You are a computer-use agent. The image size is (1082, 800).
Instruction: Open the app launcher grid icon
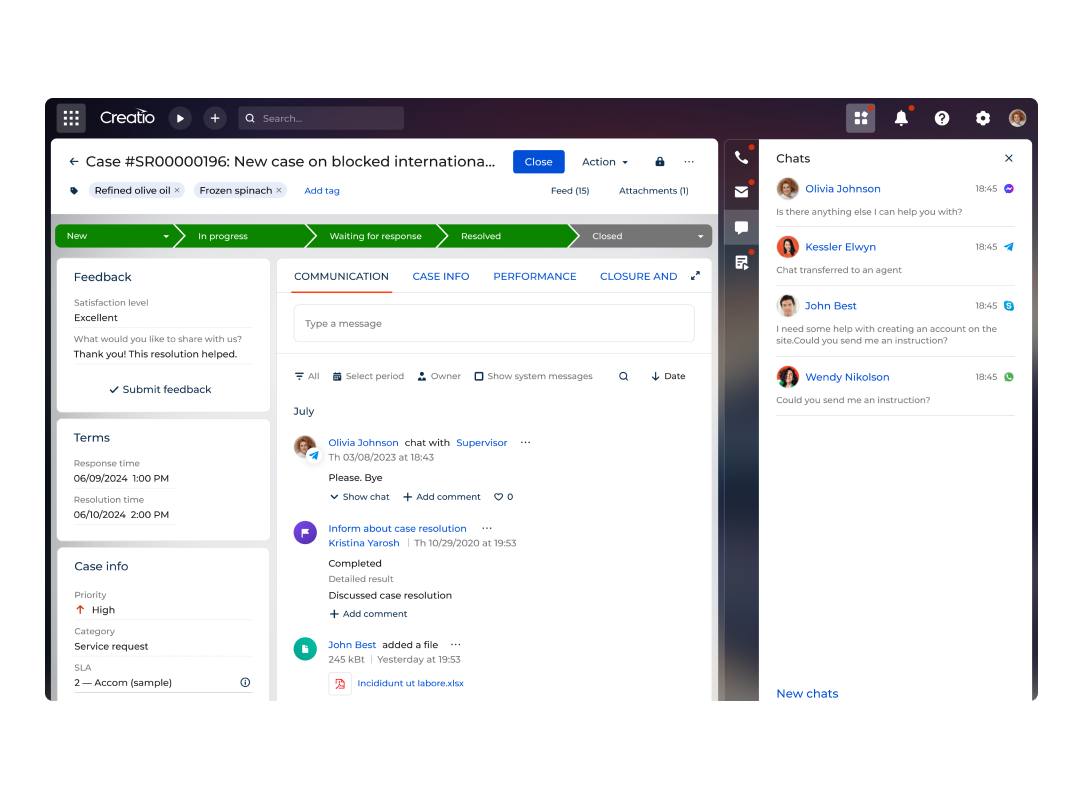(x=71, y=117)
